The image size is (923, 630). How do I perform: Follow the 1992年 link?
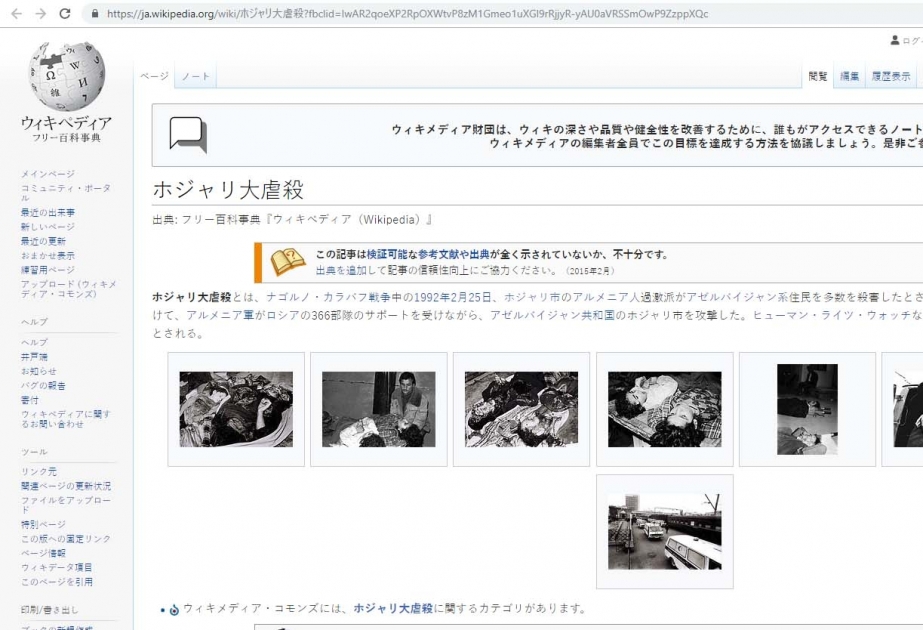(x=431, y=297)
